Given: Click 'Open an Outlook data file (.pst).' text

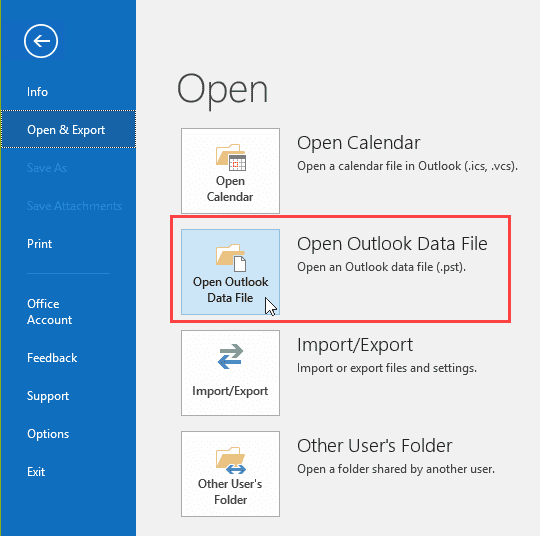Looking at the screenshot, I should [x=381, y=267].
